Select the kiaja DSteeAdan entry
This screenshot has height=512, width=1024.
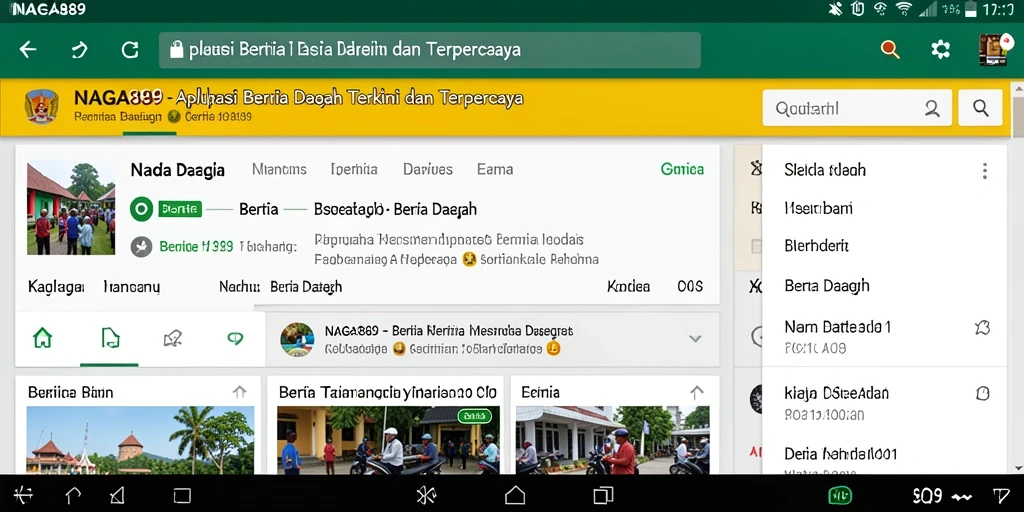[837, 393]
